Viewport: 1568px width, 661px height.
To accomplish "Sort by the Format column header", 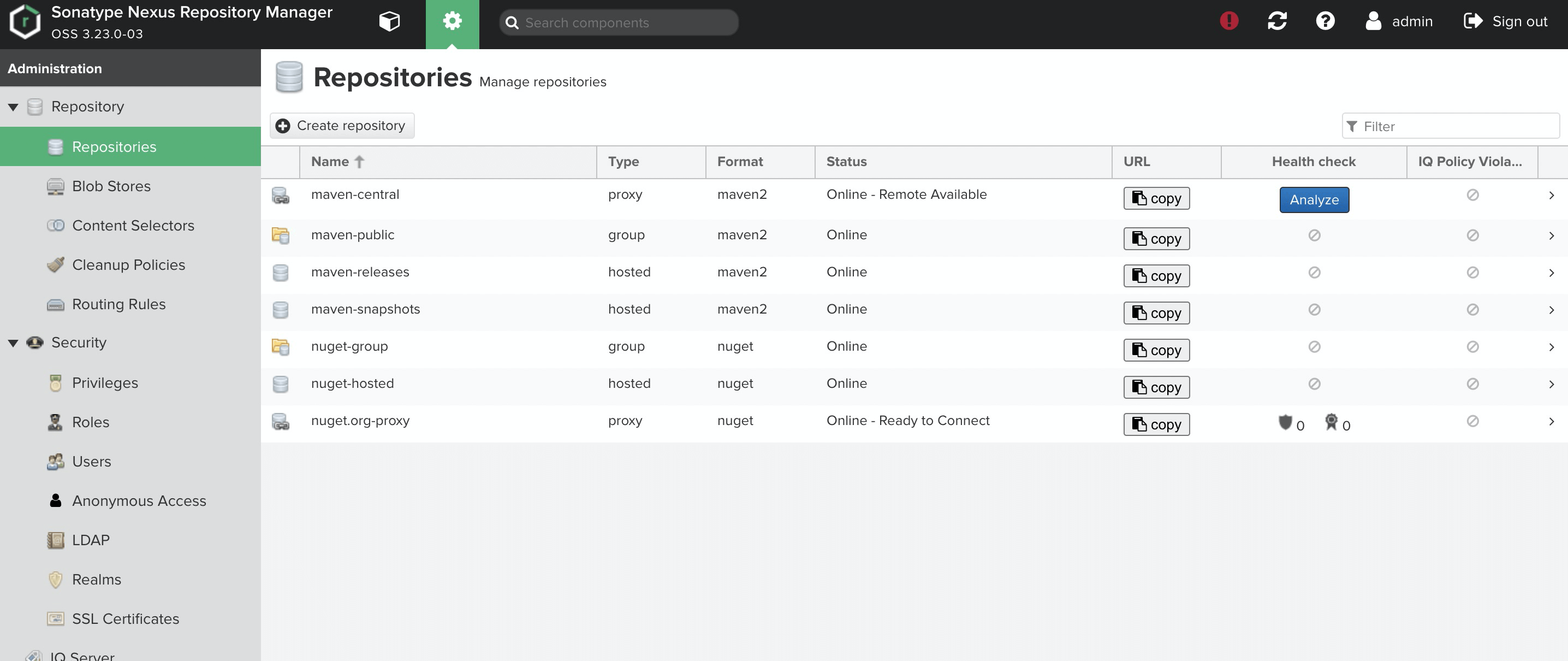I will tap(761, 162).
